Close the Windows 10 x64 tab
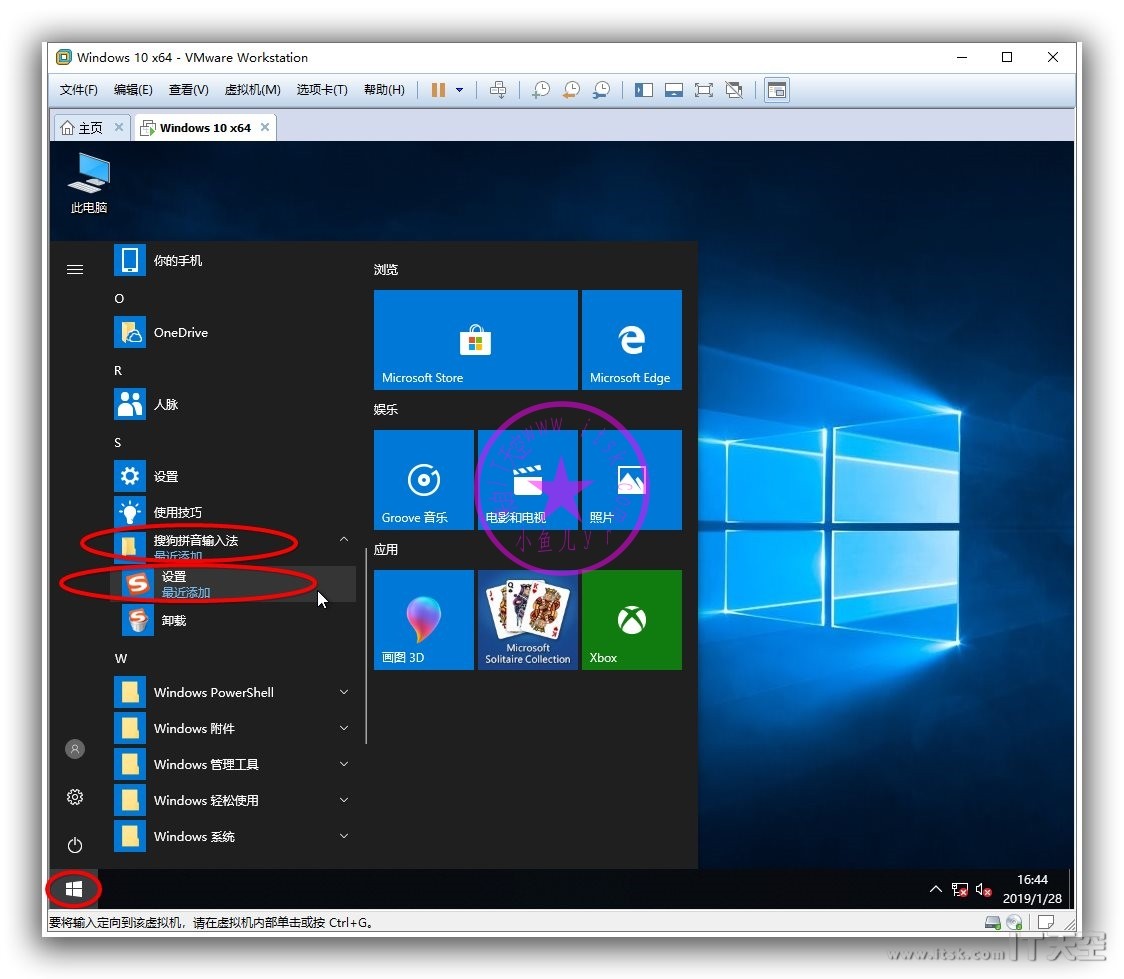The width and height of the screenshot is (1124, 979). (265, 127)
